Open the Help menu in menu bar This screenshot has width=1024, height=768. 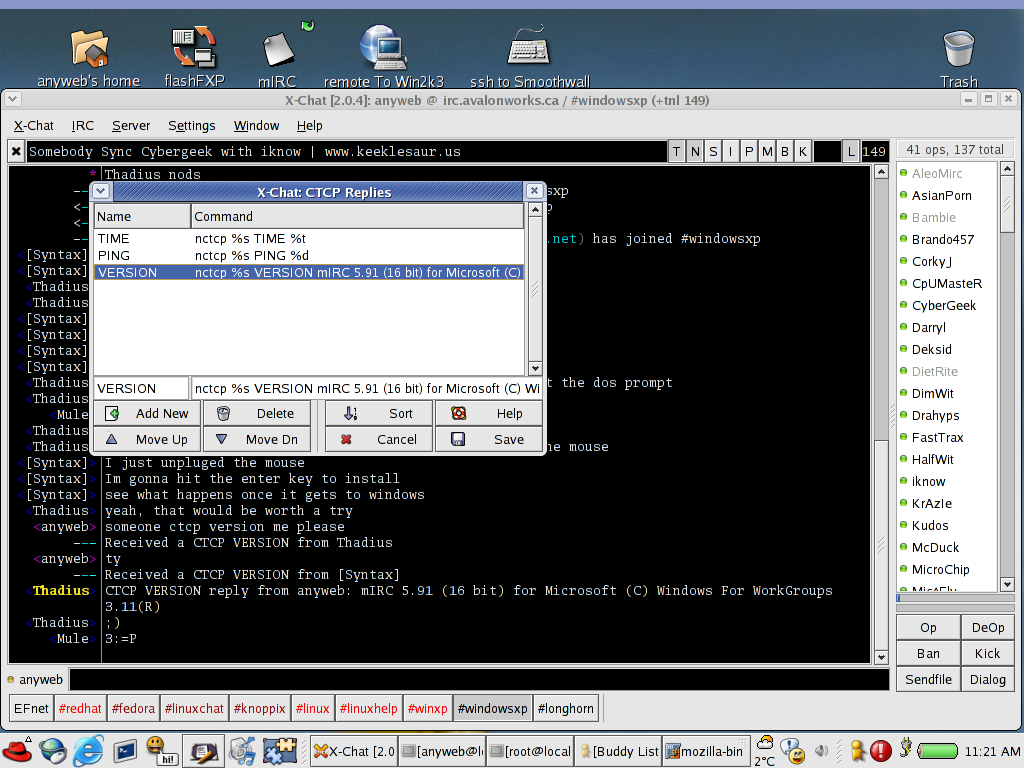click(310, 125)
